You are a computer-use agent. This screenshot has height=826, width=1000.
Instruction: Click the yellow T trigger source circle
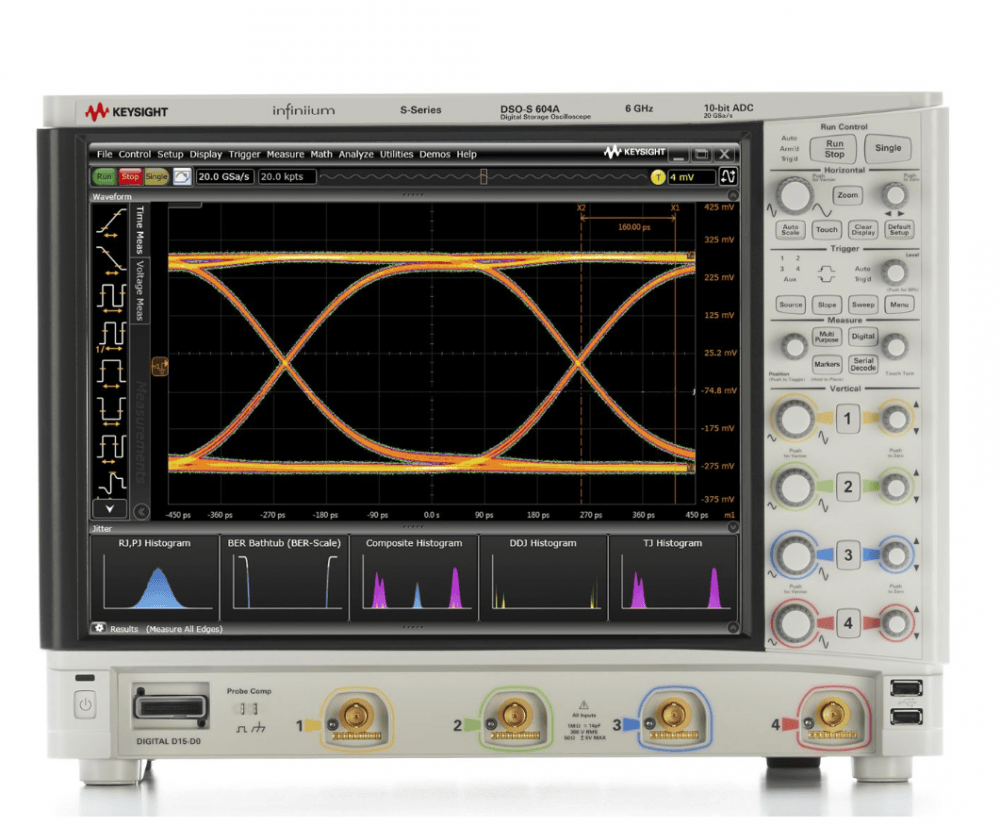tap(658, 177)
